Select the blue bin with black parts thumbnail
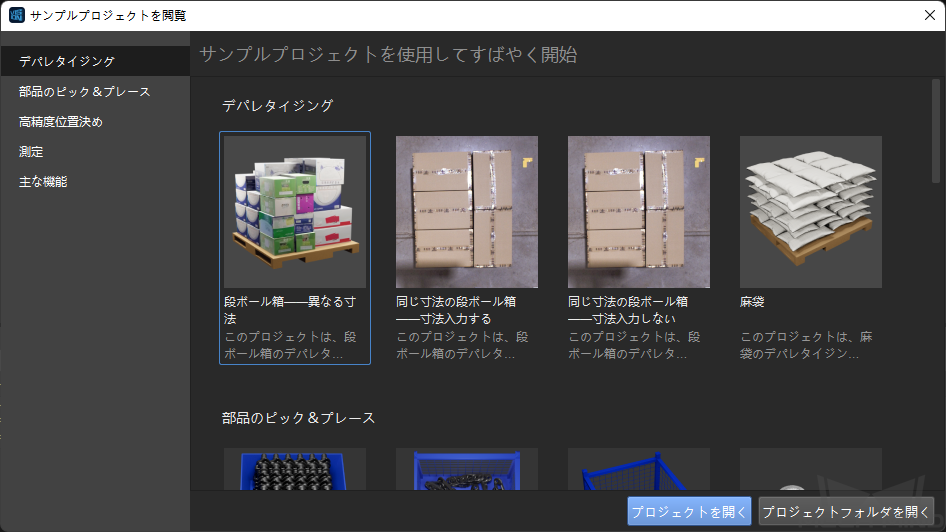The width and height of the screenshot is (946, 532). [x=295, y=469]
